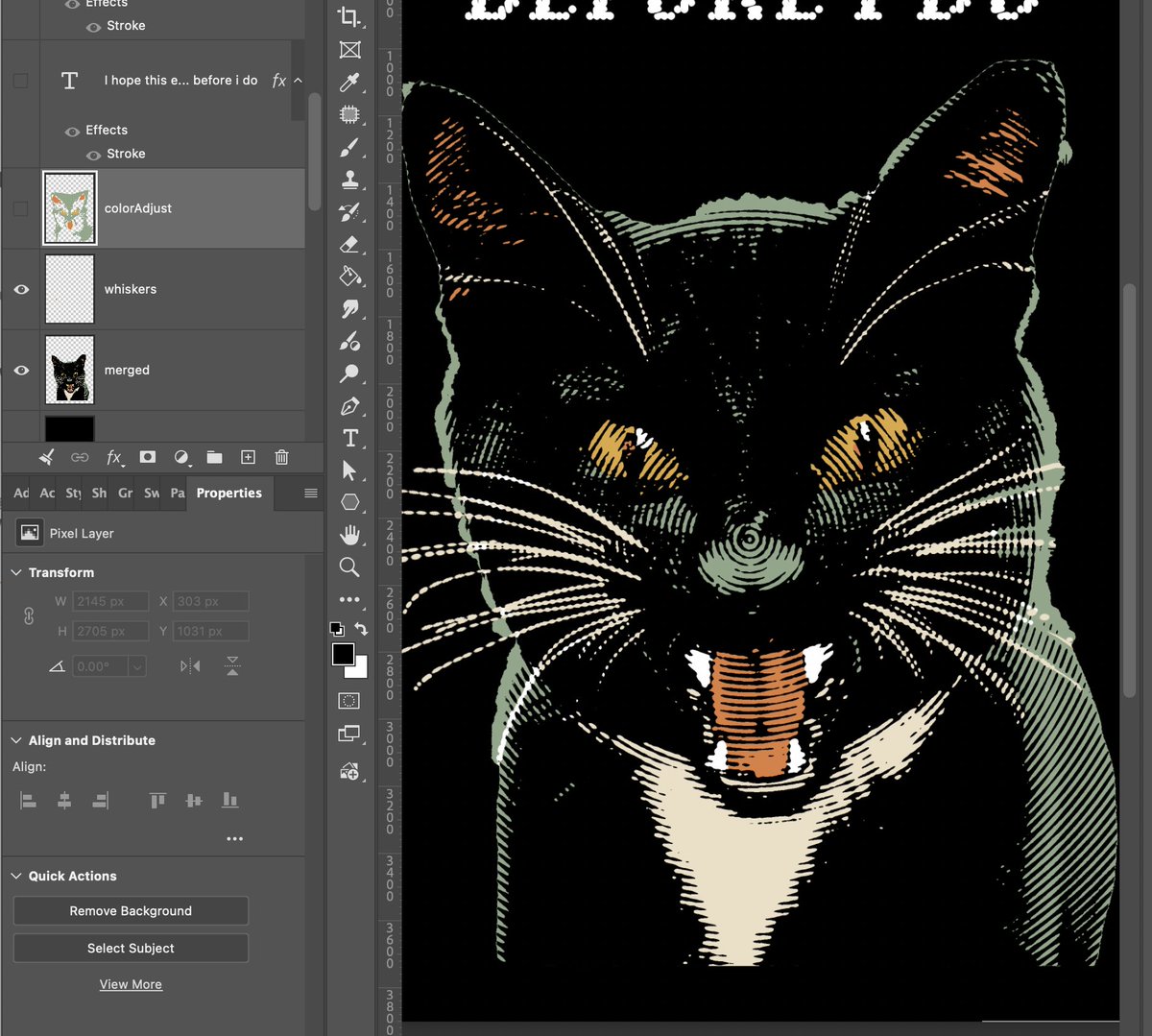Show the colorAdjust layer

pos(20,208)
